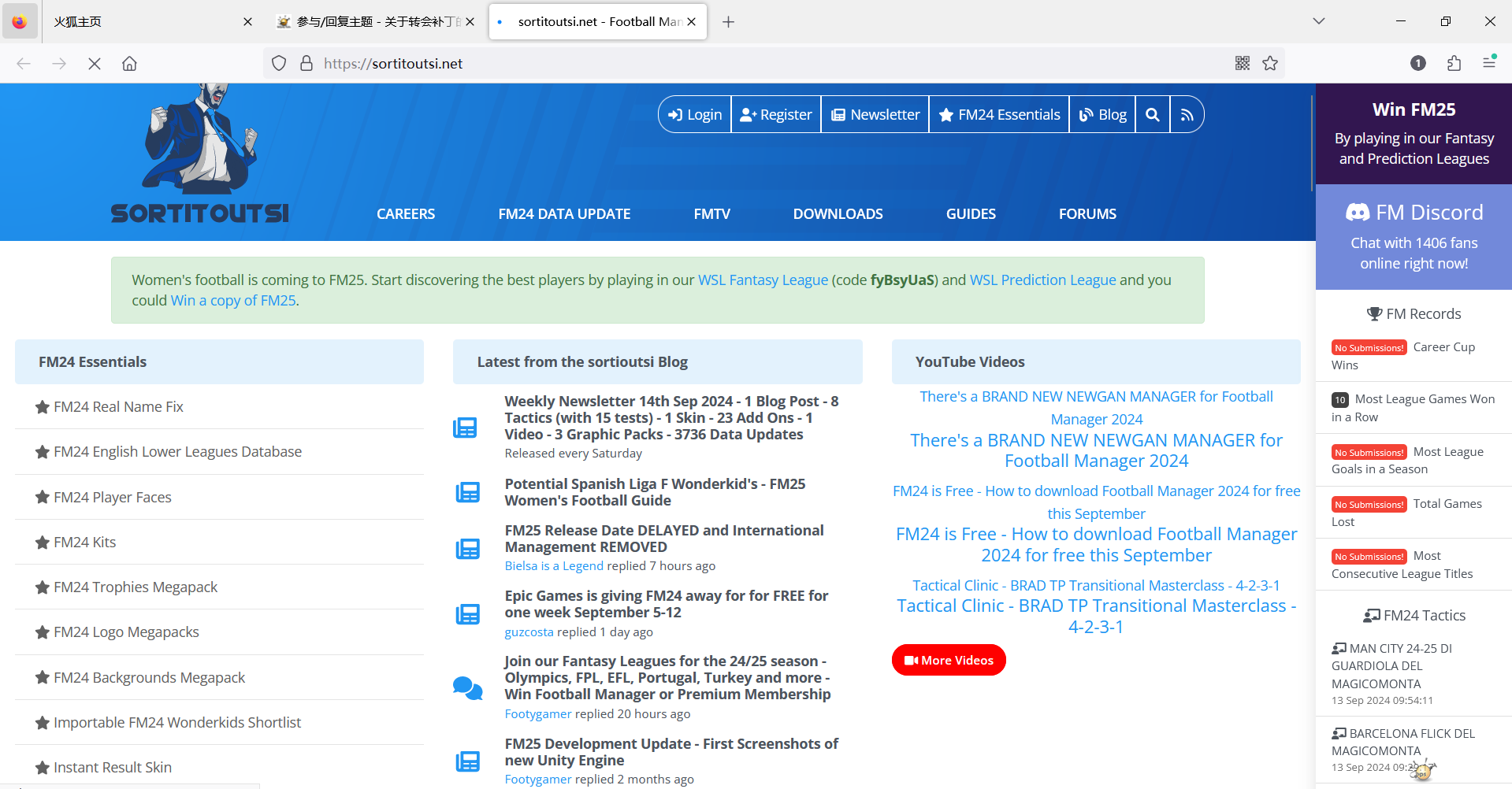
Task: Open the guzcosta profile link
Action: [x=529, y=632]
